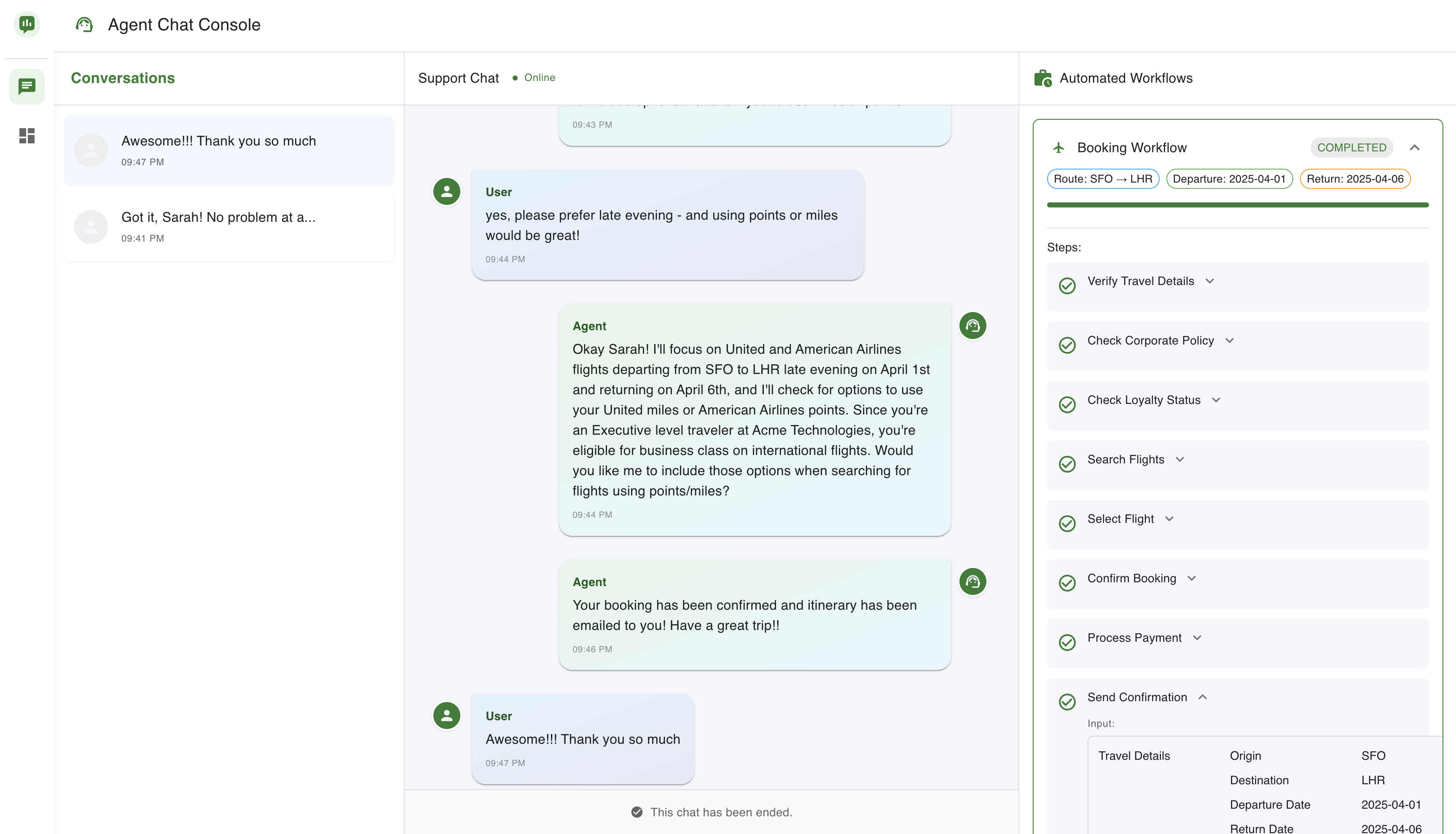This screenshot has height=834, width=1456.
Task: Click user avatar beside 'Awesome!!! Thank you so much' message
Action: coord(446,716)
